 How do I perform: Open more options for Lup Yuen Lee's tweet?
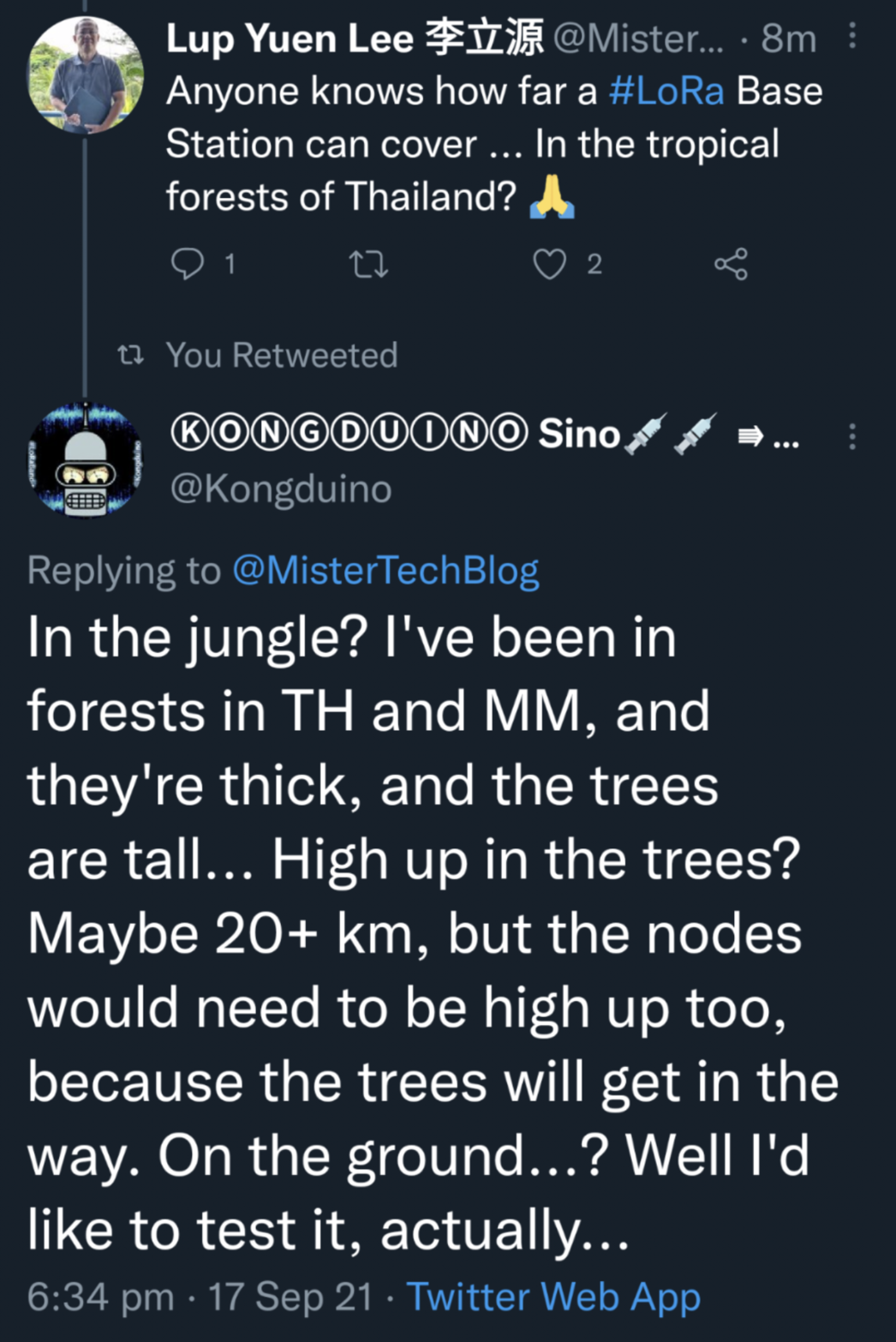pos(851,36)
